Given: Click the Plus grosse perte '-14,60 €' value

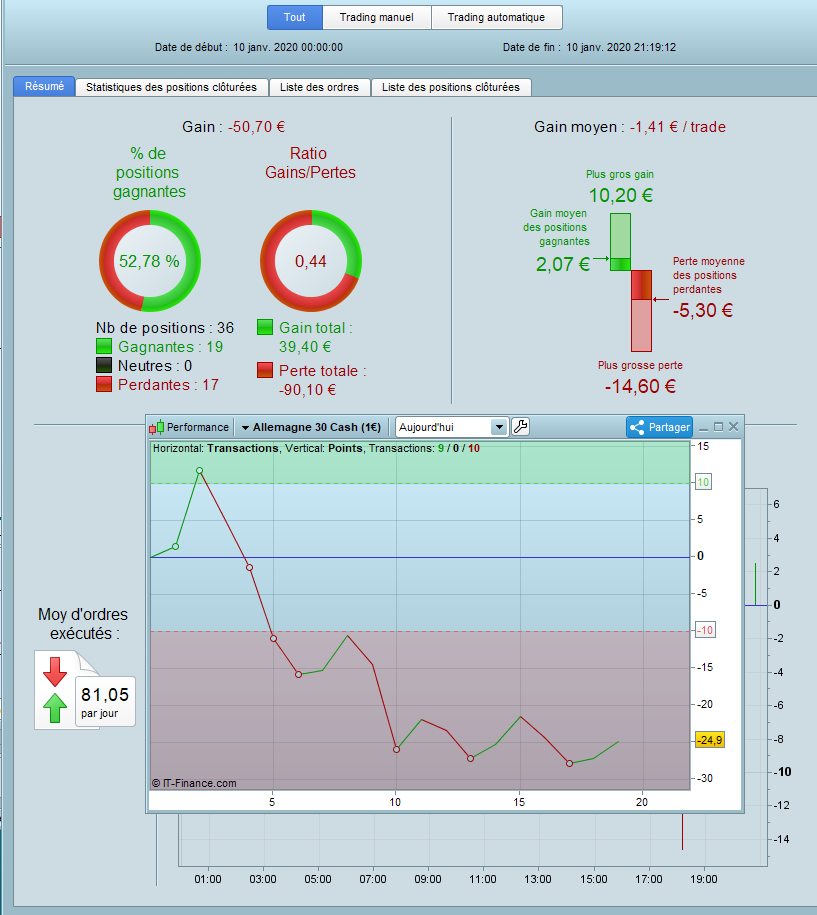Looking at the screenshot, I should tap(640, 386).
